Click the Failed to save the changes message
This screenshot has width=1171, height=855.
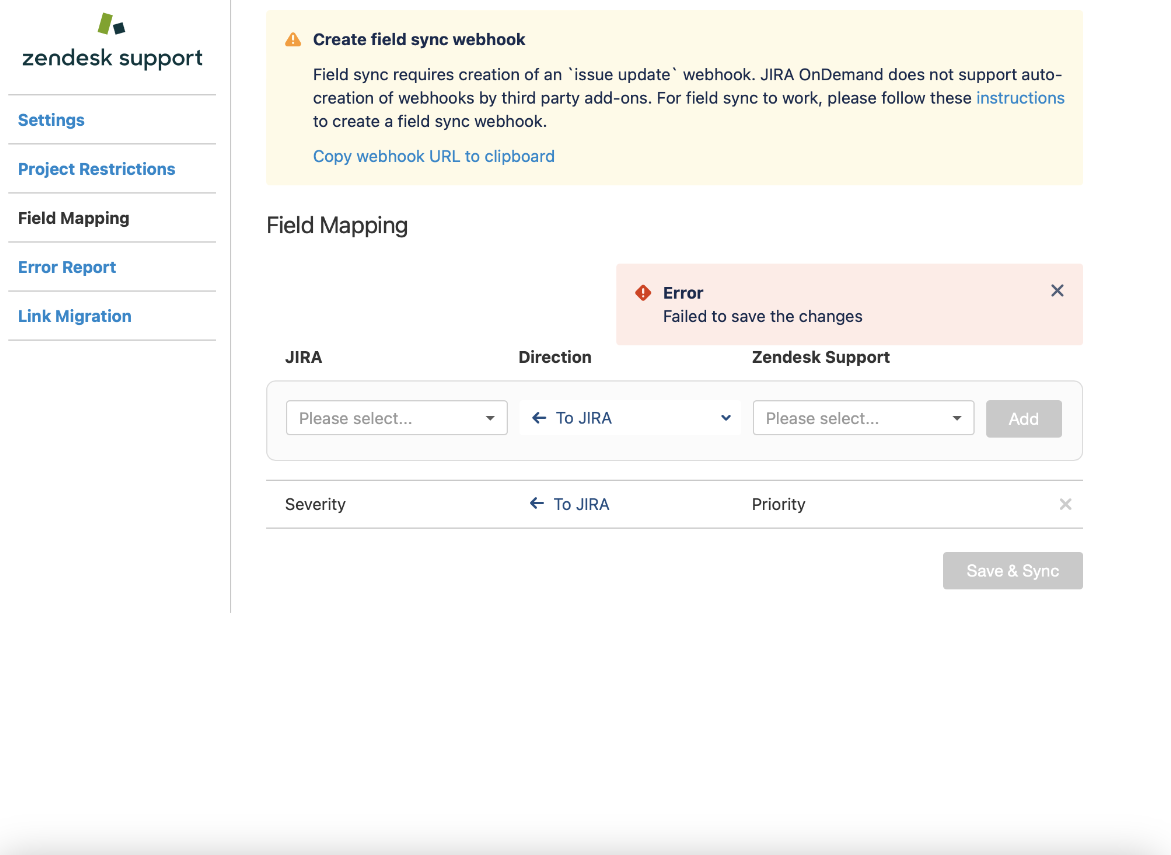coord(762,317)
